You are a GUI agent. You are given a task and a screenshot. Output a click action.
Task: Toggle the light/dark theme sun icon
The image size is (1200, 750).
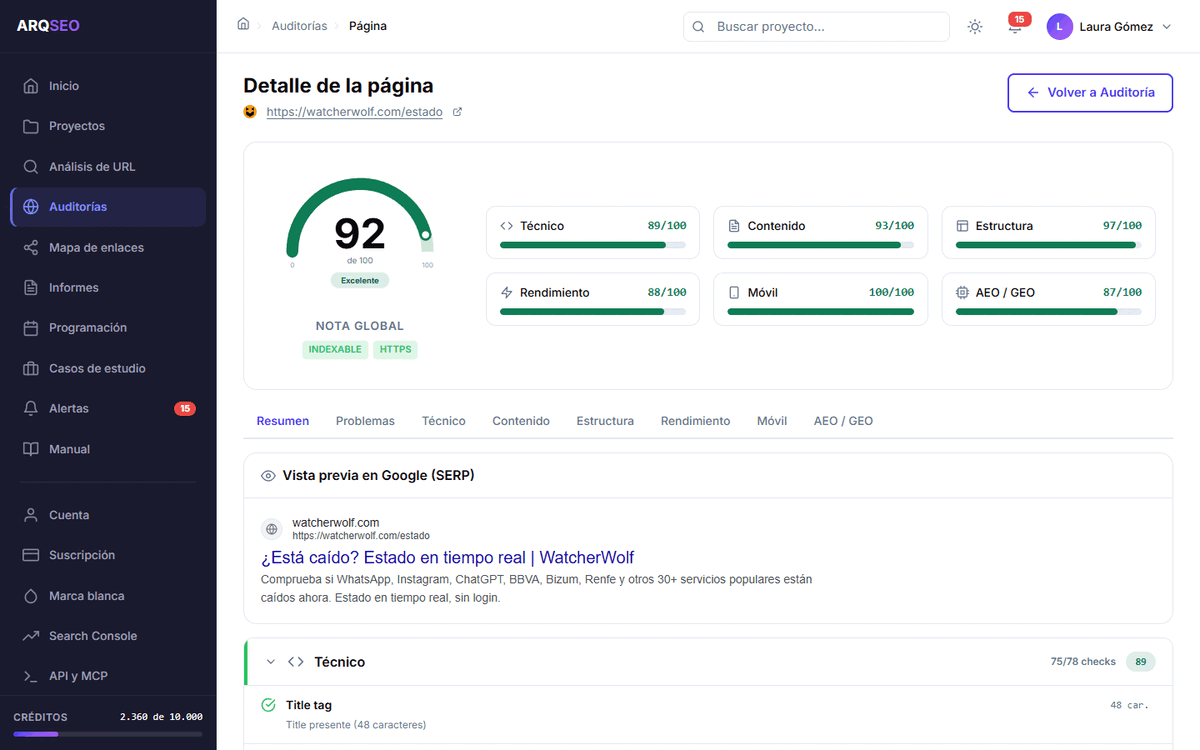975,27
